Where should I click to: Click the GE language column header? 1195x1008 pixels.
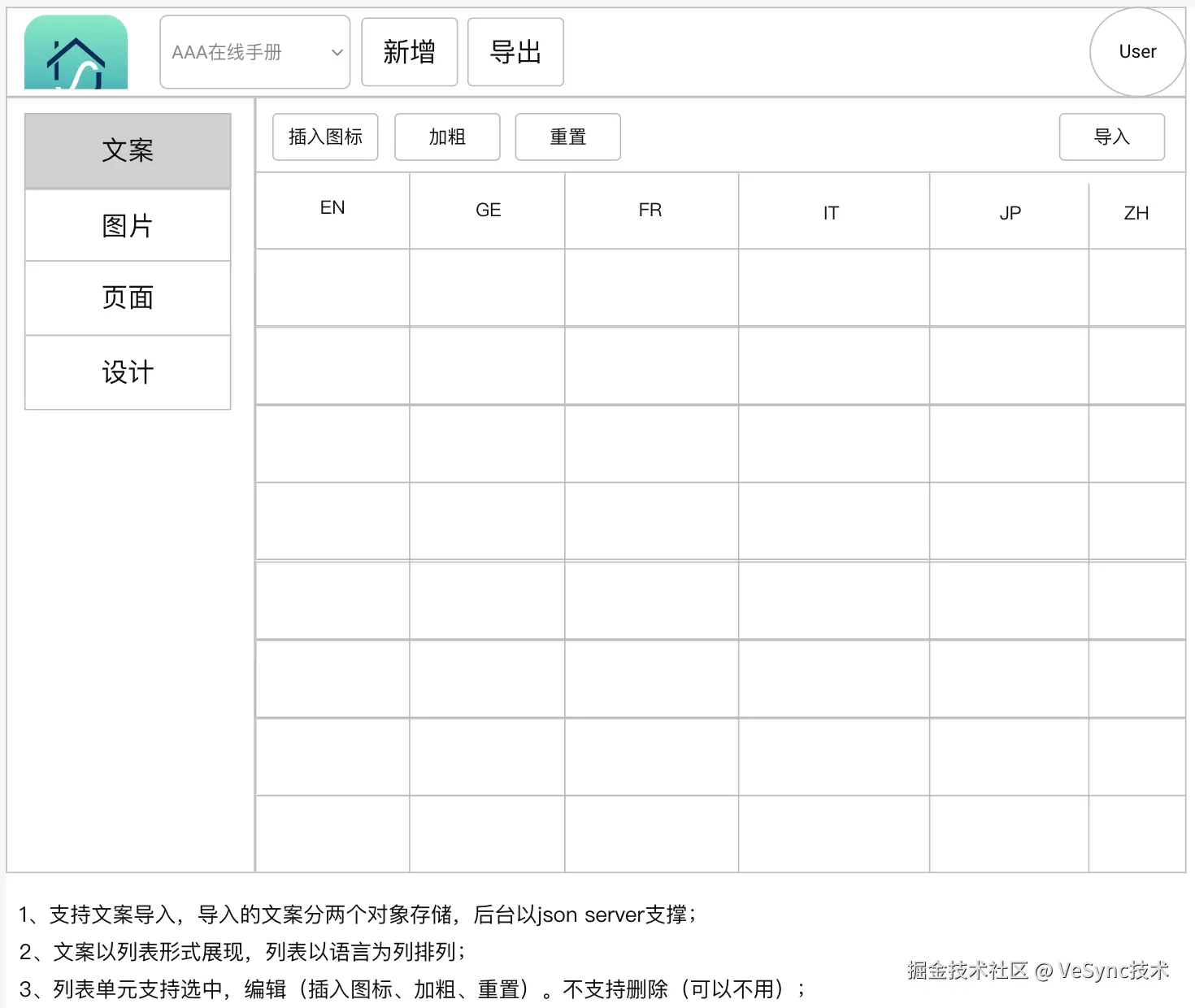pos(487,210)
